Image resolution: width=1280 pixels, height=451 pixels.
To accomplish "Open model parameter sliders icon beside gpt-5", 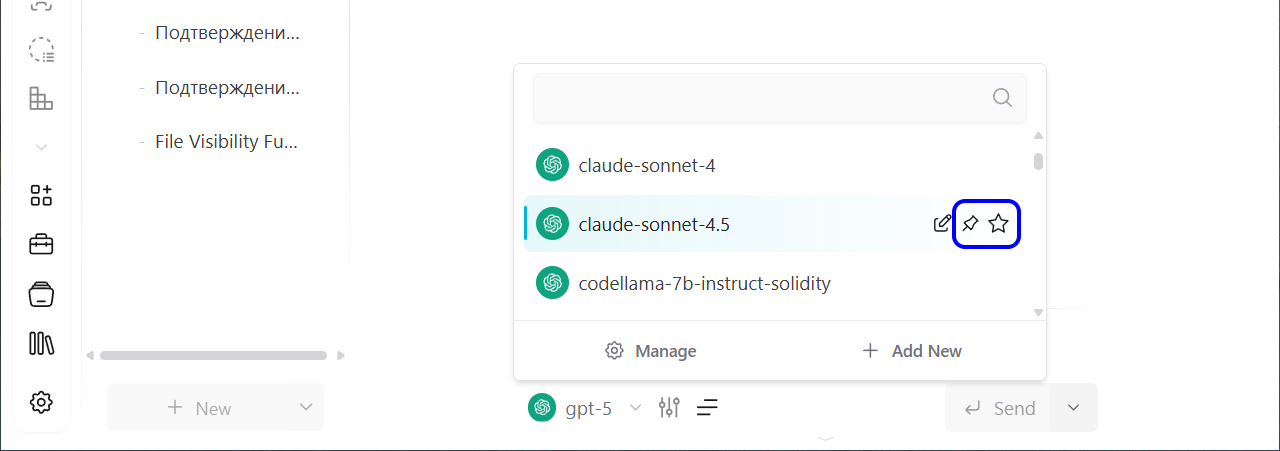I will click(669, 407).
